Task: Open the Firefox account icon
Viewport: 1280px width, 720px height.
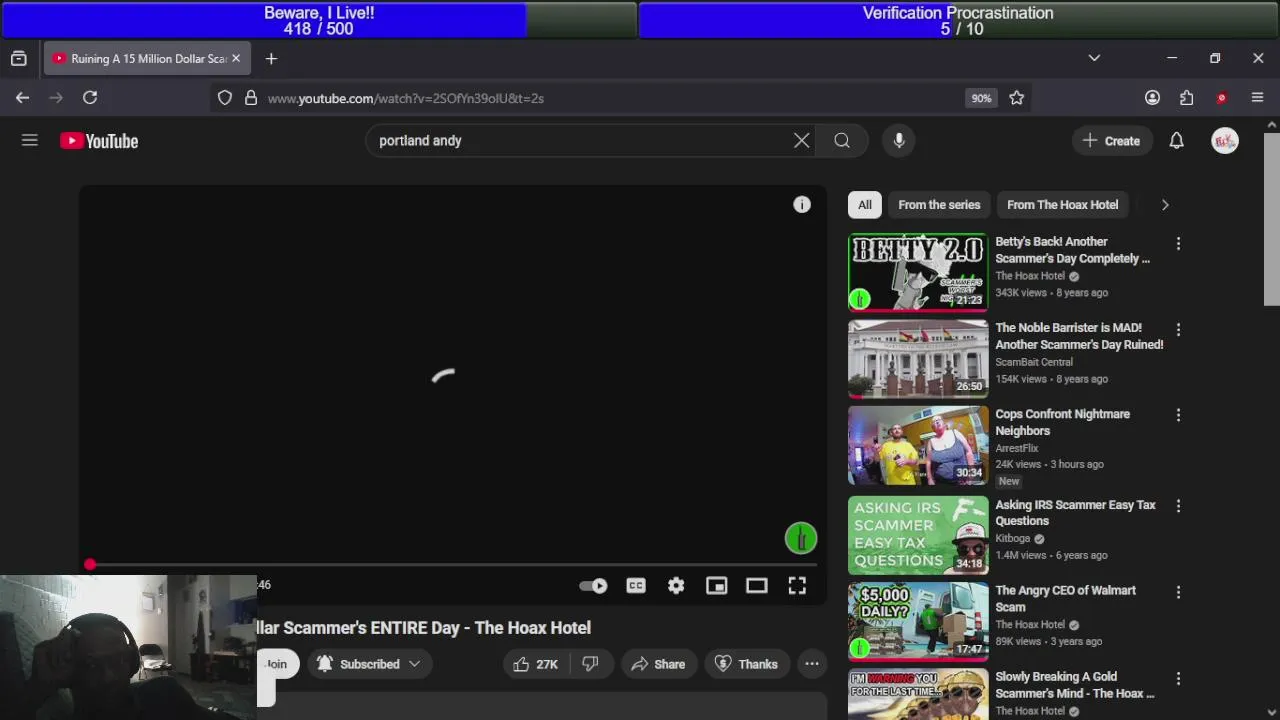Action: pyautogui.click(x=1152, y=98)
